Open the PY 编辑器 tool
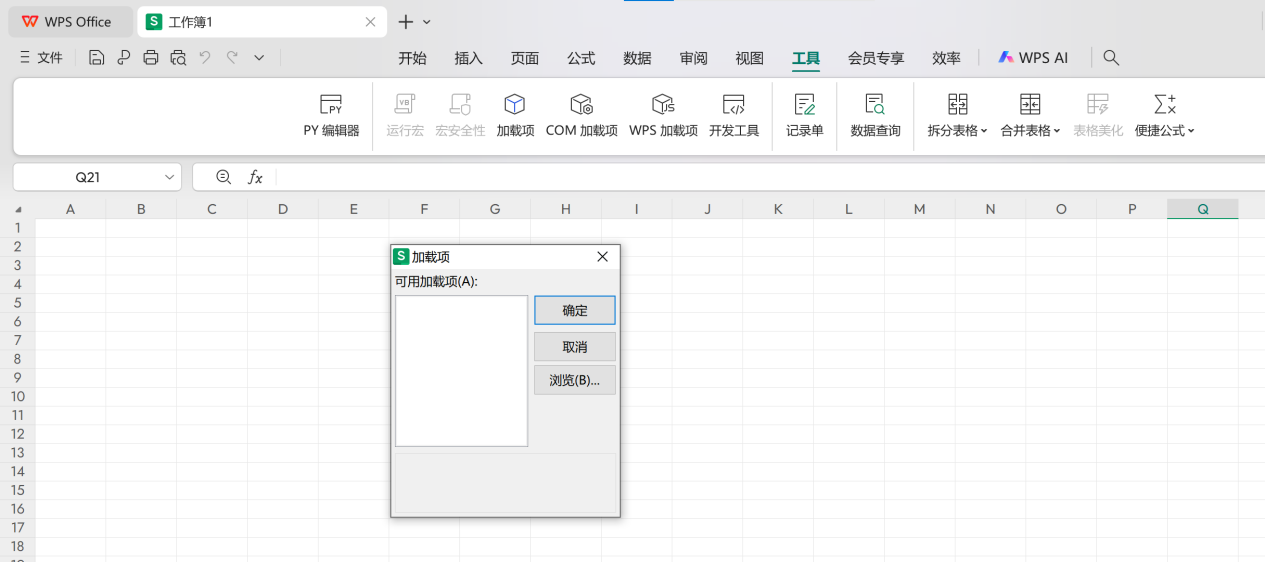 tap(331, 116)
